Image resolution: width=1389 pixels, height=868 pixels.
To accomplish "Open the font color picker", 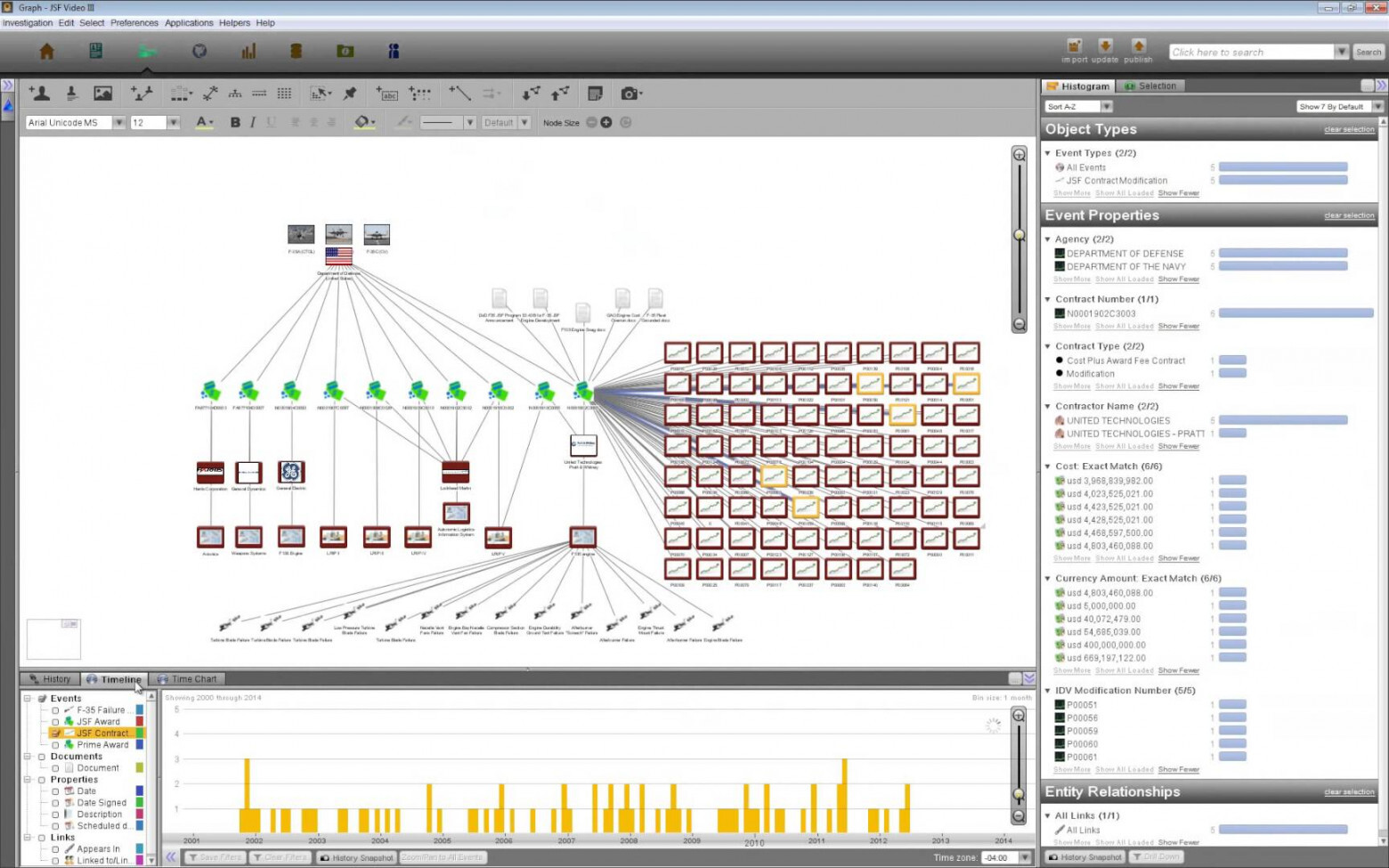I will tap(205, 123).
